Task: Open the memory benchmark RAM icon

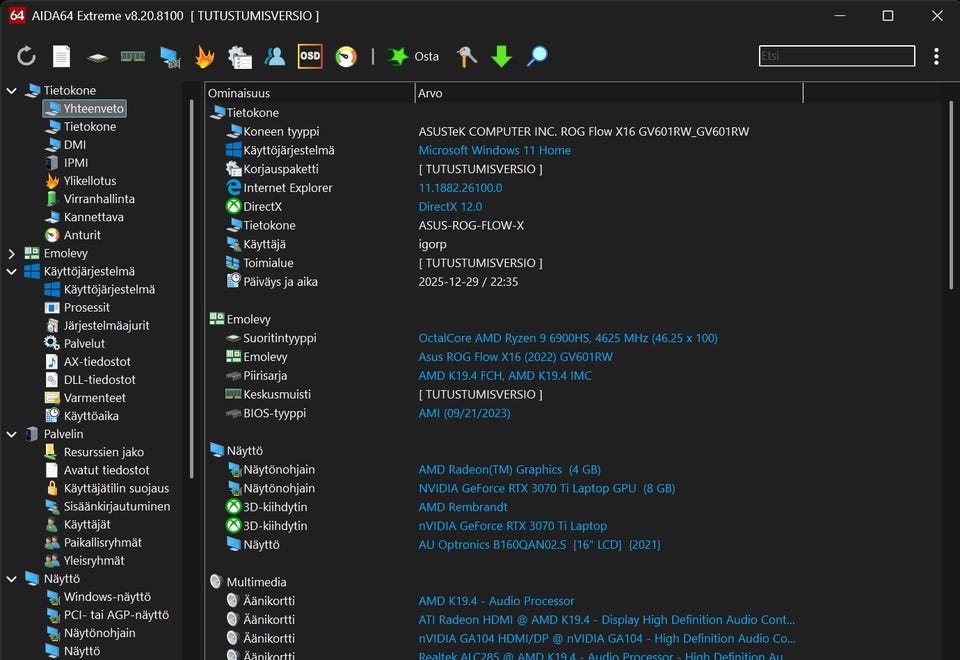Action: (133, 57)
